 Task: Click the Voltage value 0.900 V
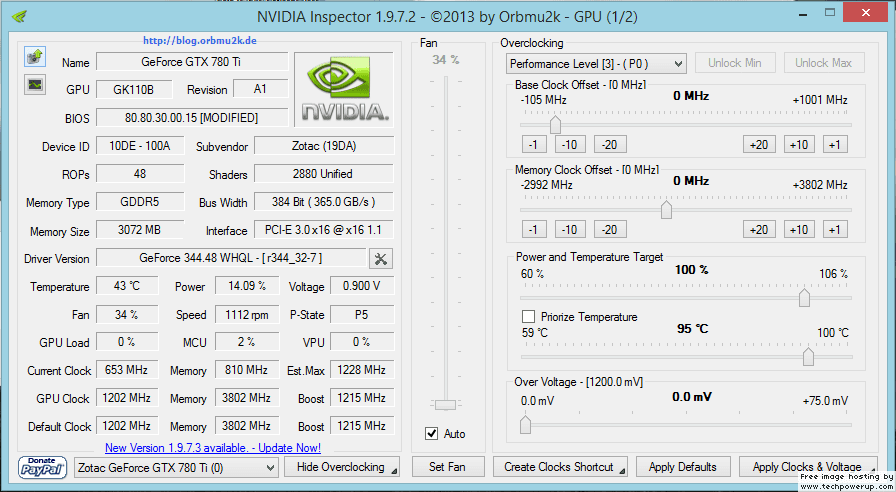(x=362, y=286)
